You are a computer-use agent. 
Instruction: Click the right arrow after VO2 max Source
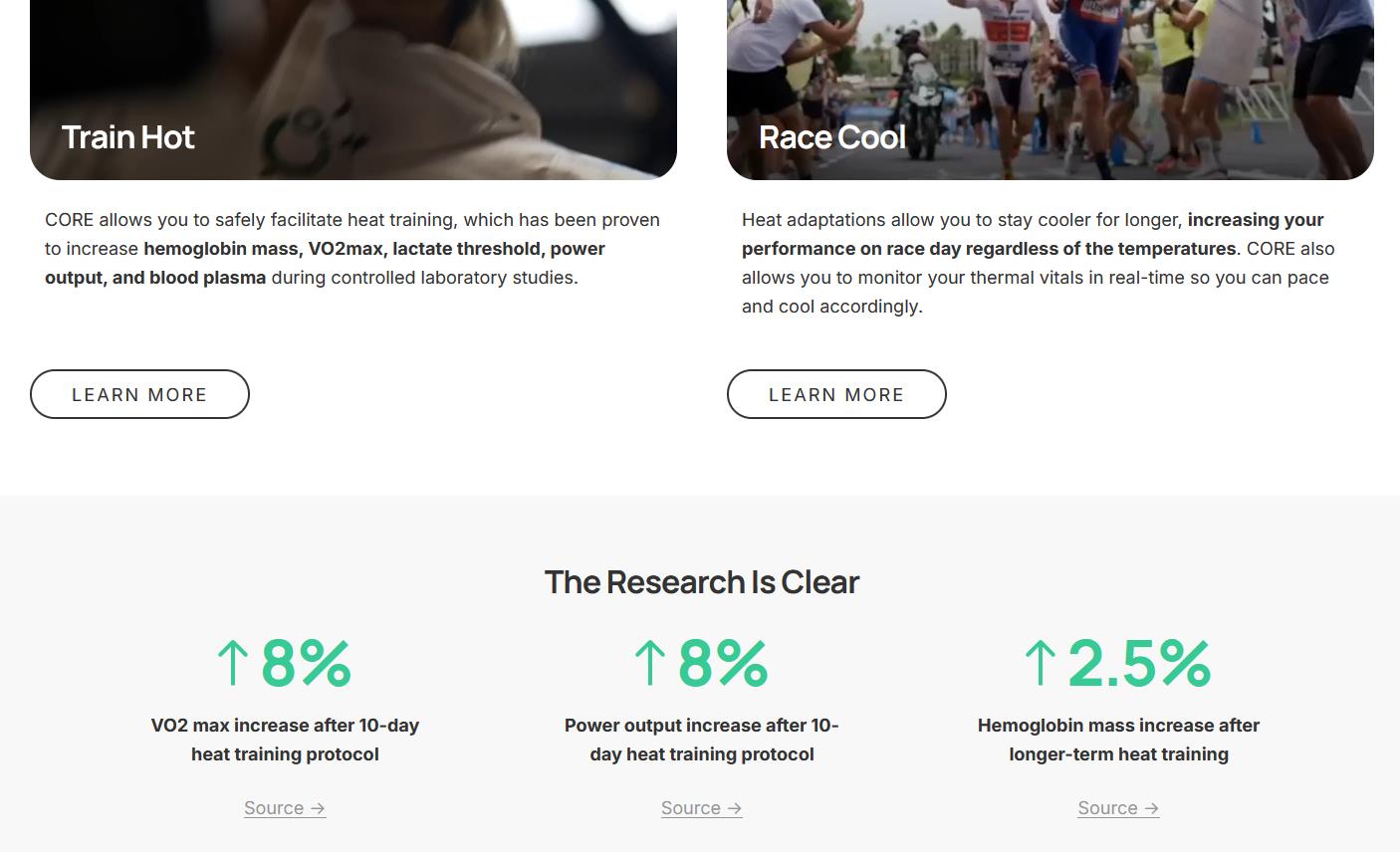[x=318, y=809]
